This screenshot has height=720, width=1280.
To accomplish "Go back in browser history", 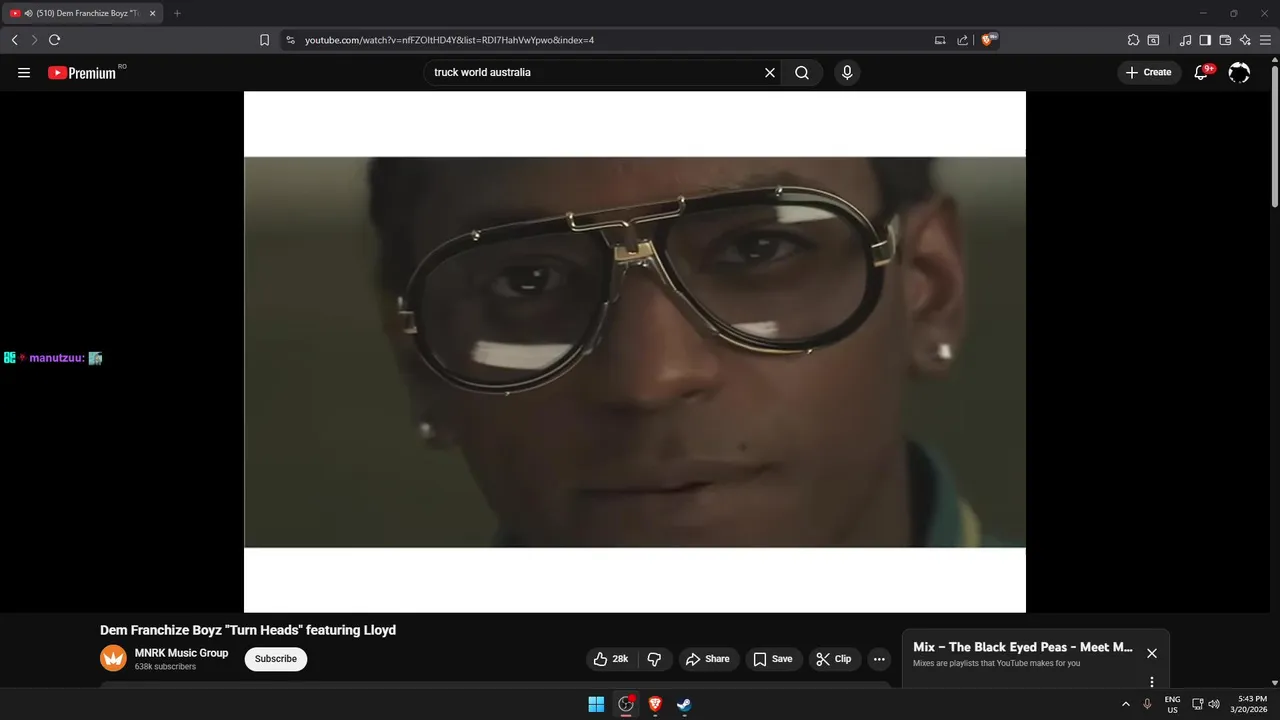I will [14, 40].
